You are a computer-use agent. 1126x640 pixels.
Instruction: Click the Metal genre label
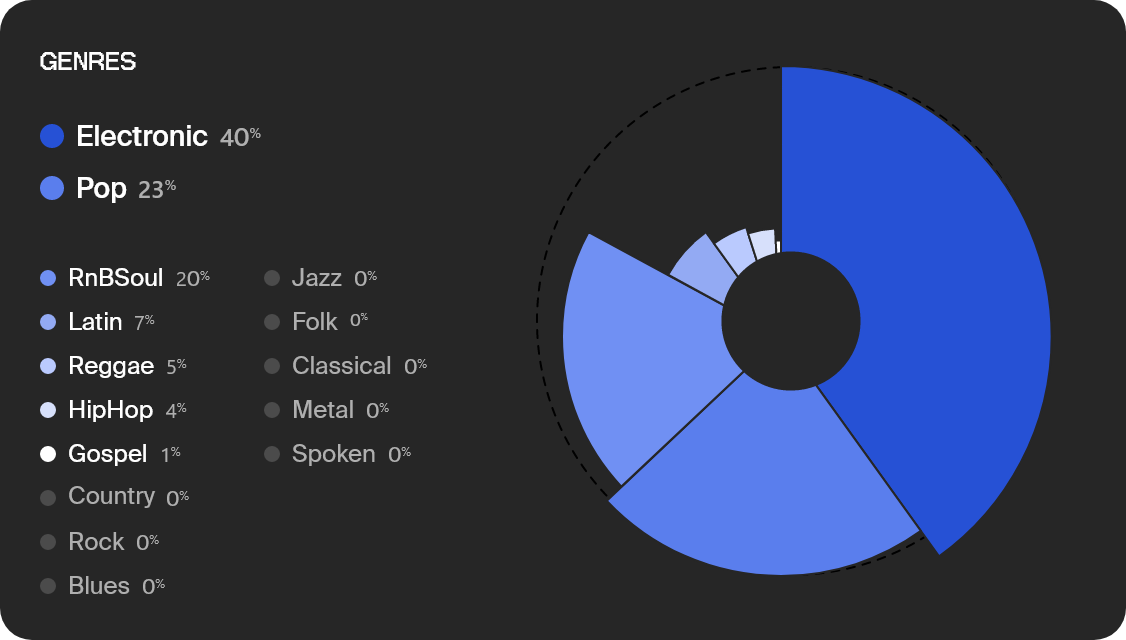click(322, 409)
